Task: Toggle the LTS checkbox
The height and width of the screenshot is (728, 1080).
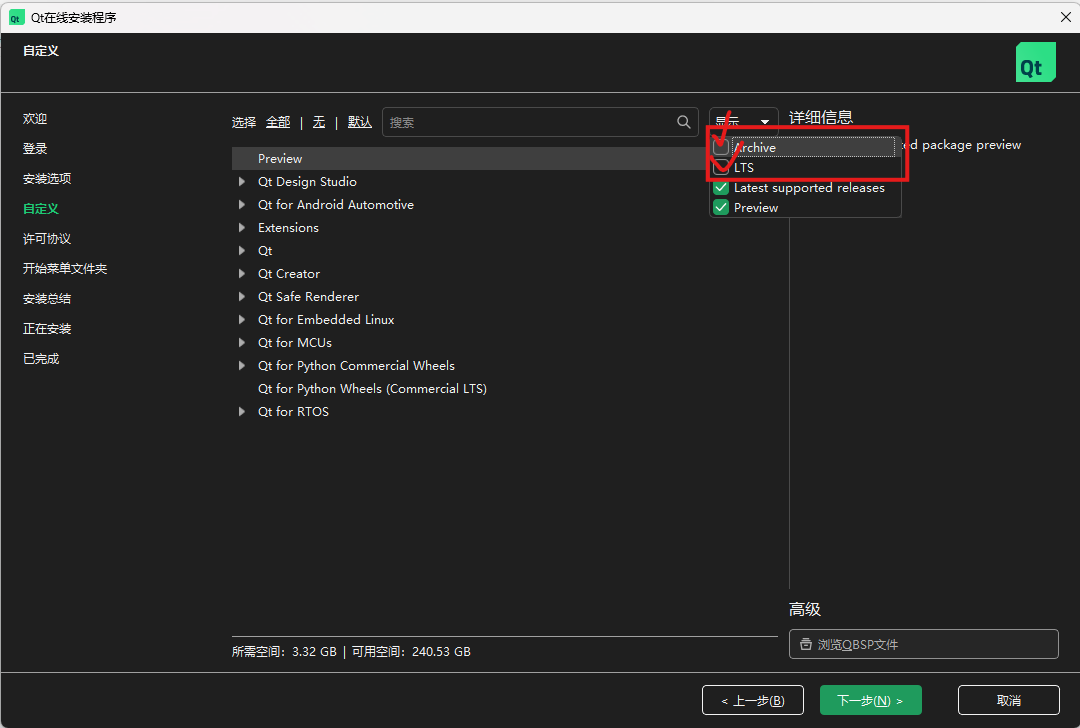Action: pos(721,167)
